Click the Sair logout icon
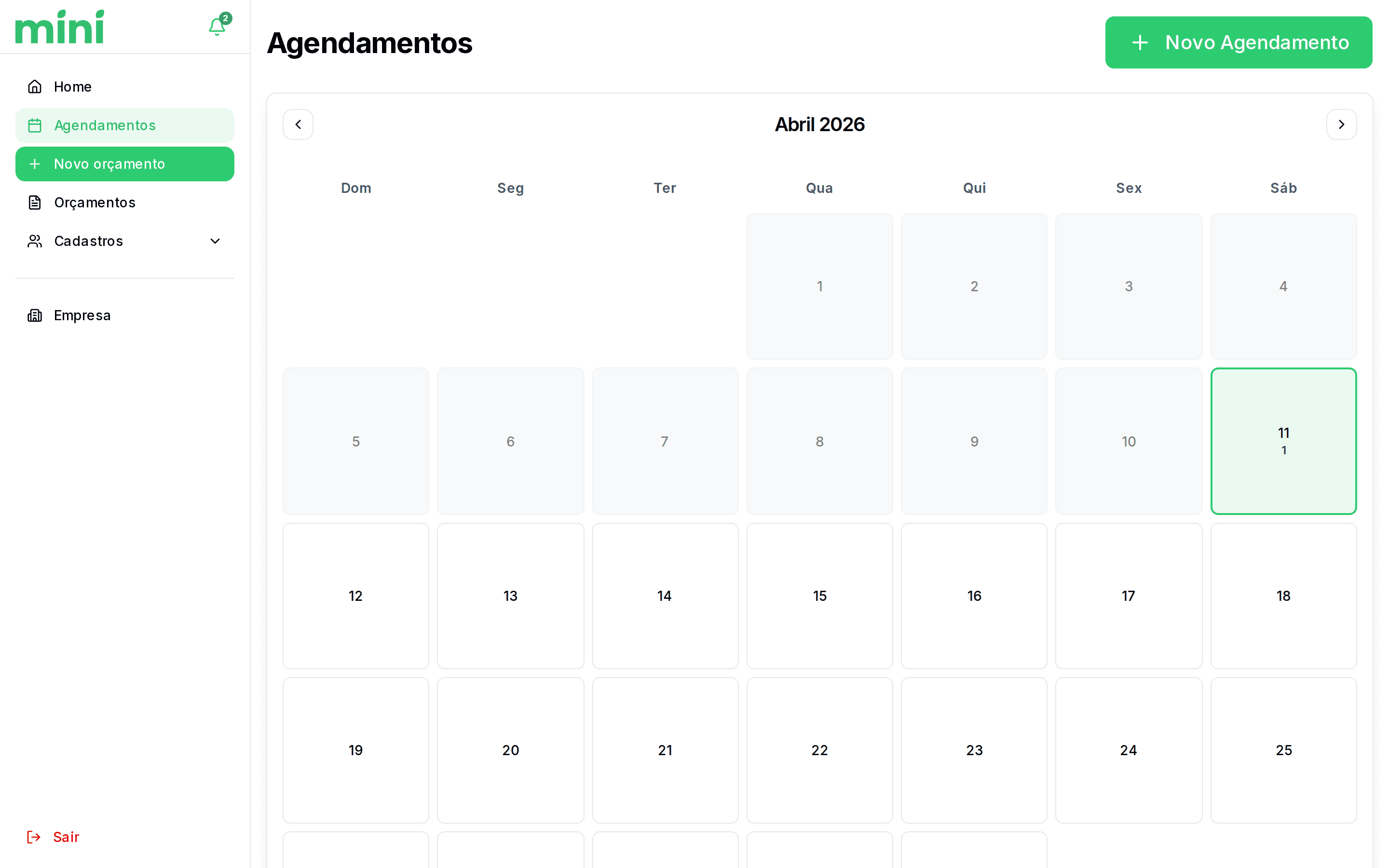Viewport: 1389px width, 868px height. (x=34, y=837)
